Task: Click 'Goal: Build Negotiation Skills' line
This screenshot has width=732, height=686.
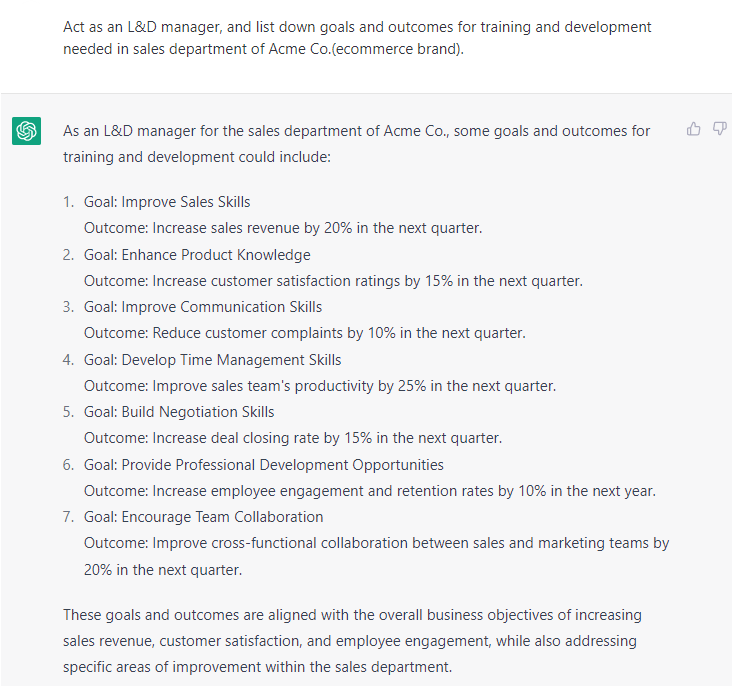Action: pos(179,412)
